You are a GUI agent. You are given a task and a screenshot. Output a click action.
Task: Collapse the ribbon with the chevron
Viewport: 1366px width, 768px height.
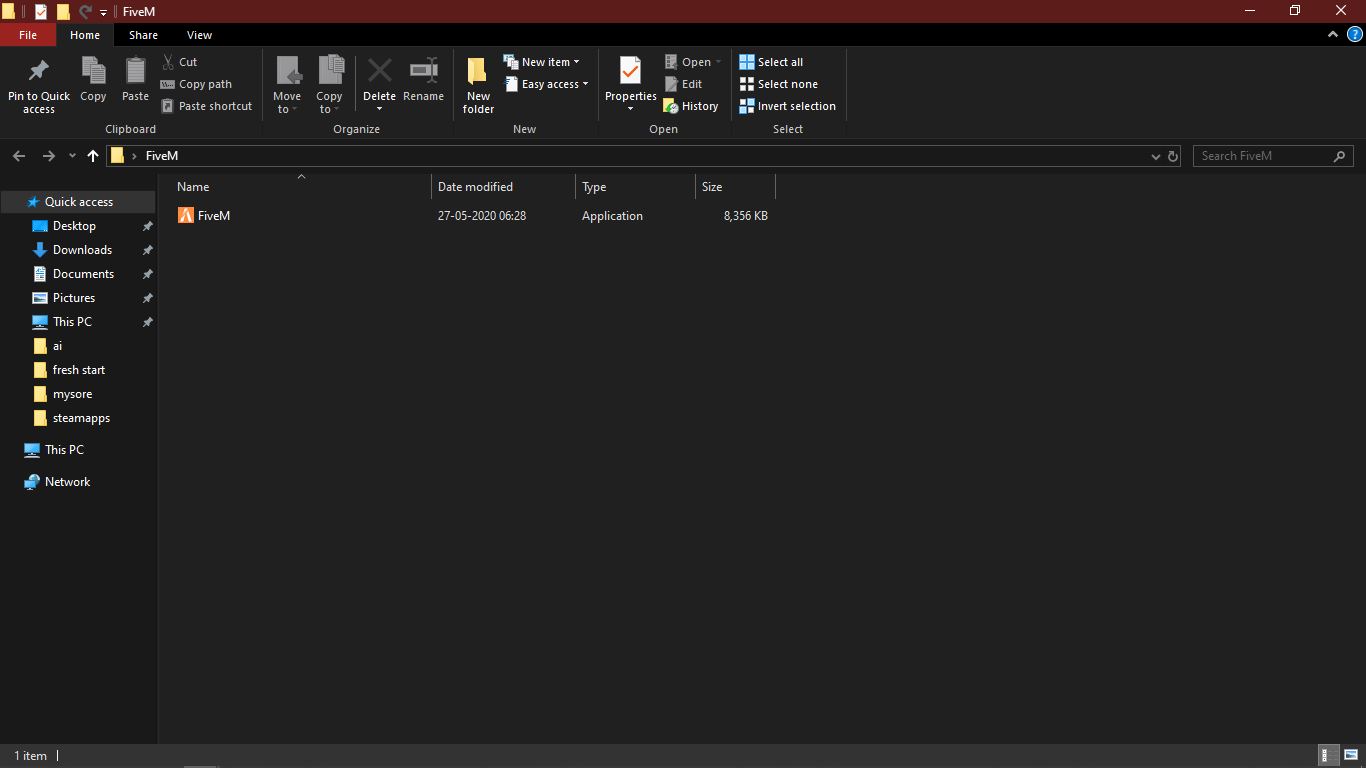(1333, 34)
